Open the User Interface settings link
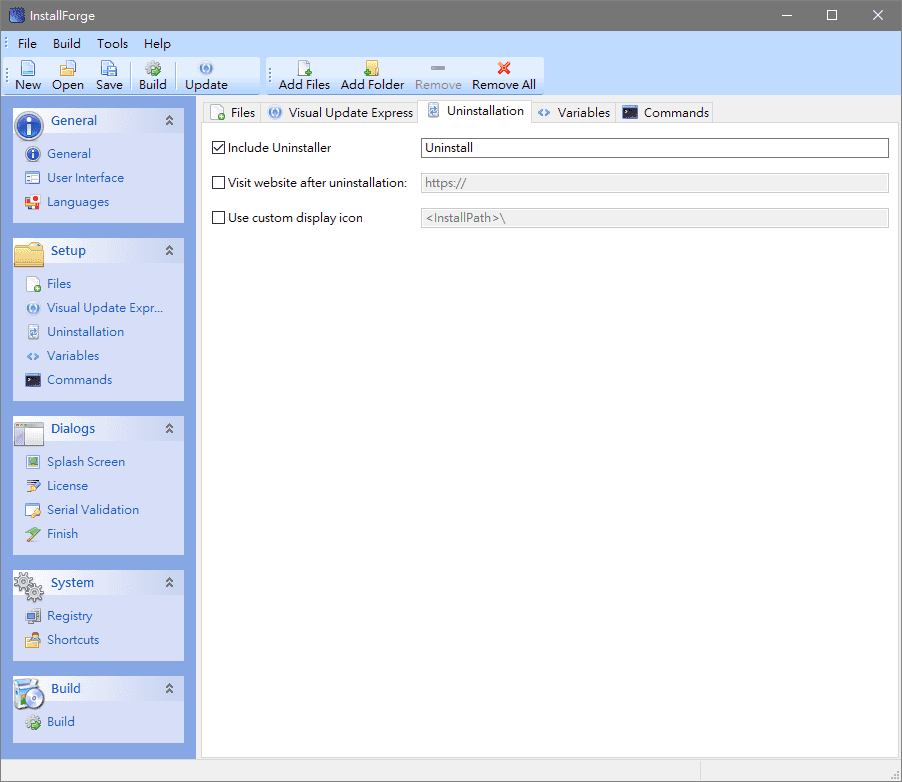The width and height of the screenshot is (902, 782). coord(85,178)
